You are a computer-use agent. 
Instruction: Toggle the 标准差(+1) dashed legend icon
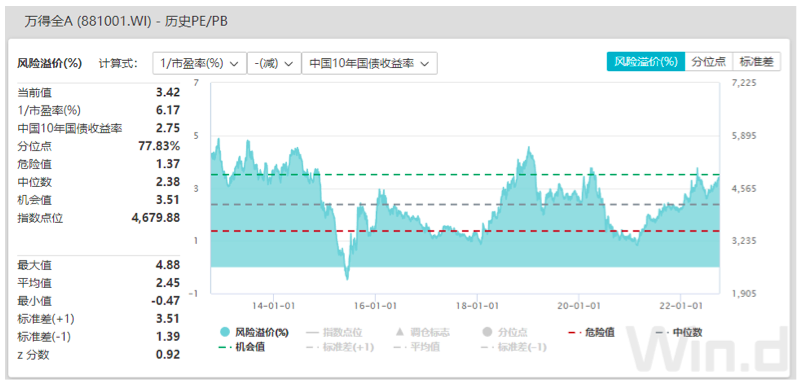312,347
